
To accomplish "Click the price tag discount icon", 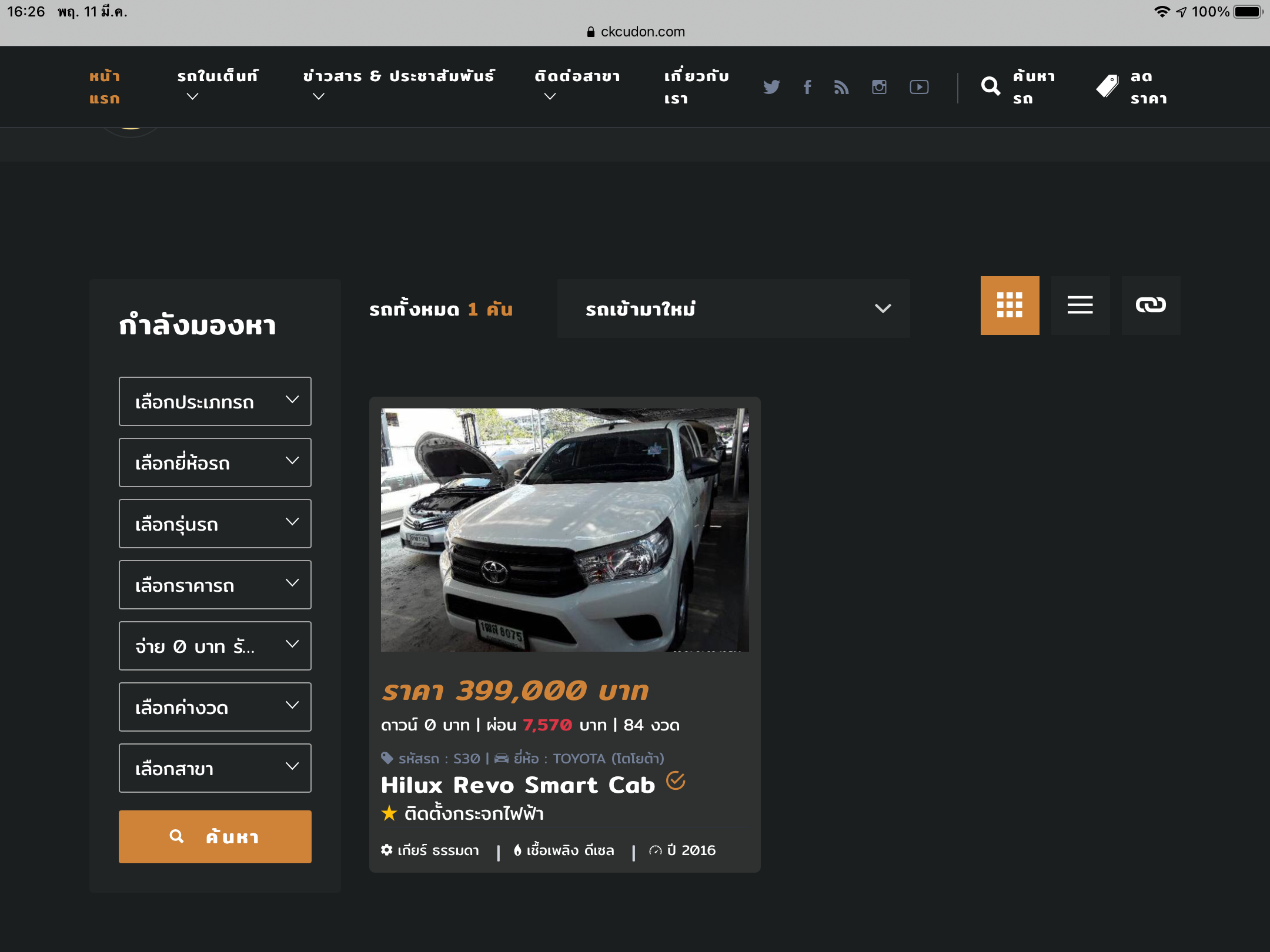I will 1107,87.
